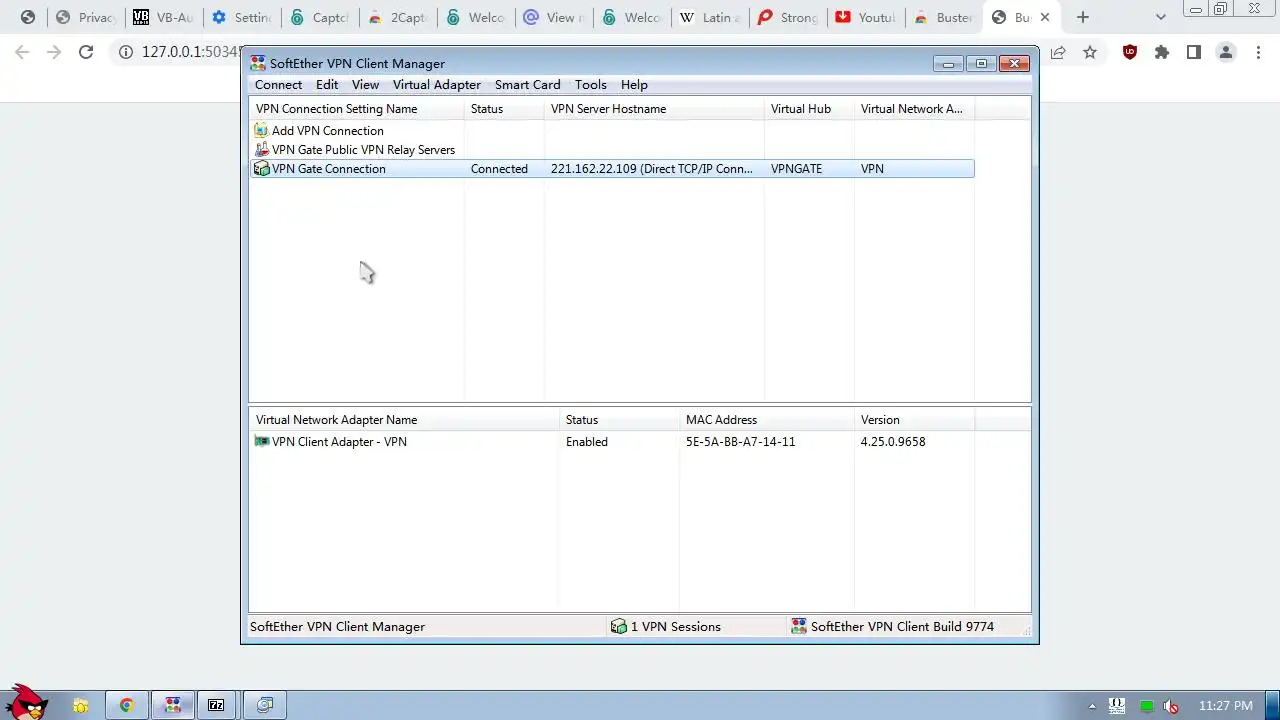Click the taskbar clock showing 11:27 PM

point(1225,706)
